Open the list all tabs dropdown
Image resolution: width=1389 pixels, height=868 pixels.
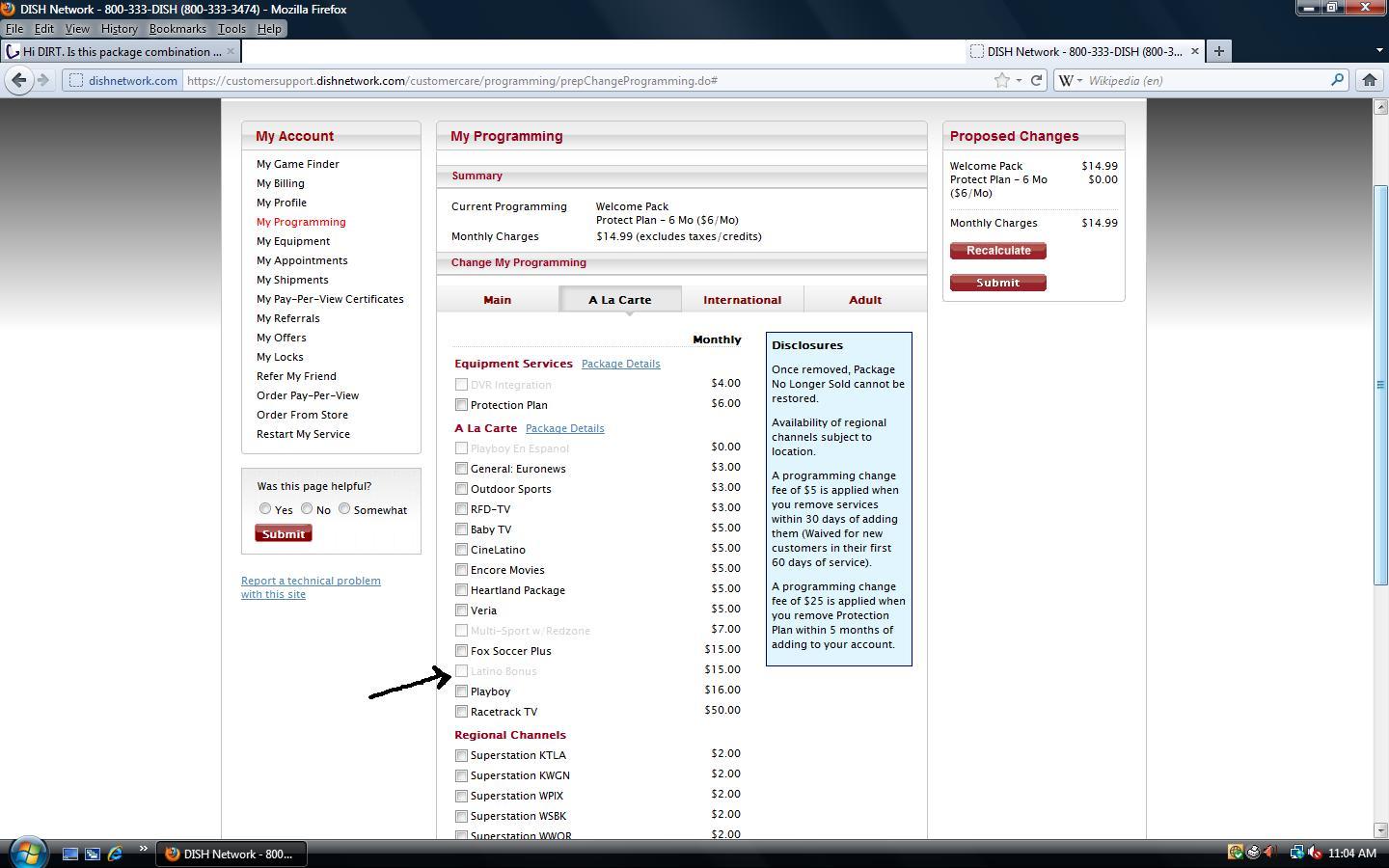click(1378, 50)
